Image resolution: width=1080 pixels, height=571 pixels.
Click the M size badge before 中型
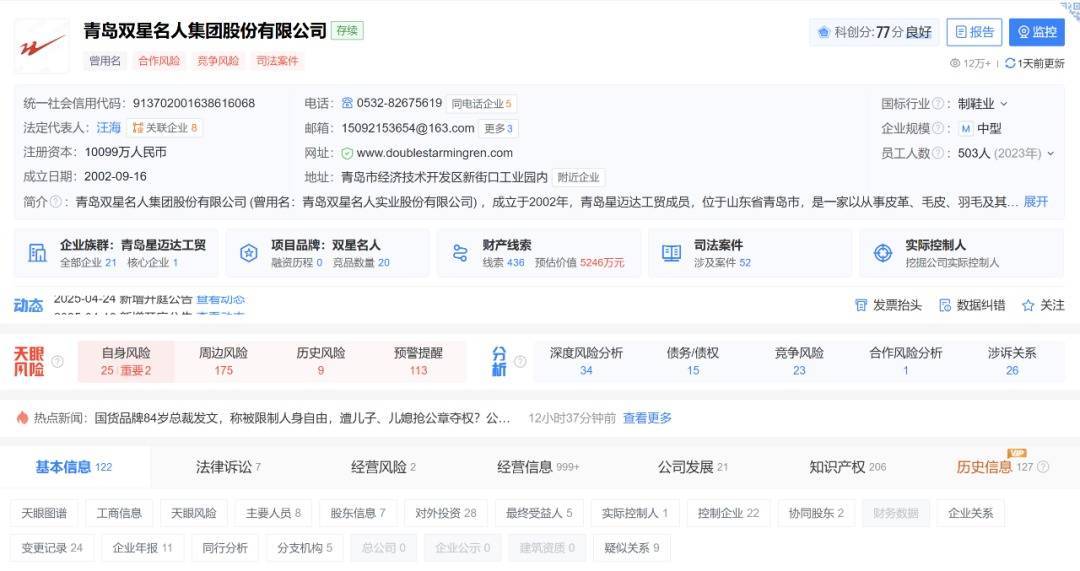(x=966, y=128)
